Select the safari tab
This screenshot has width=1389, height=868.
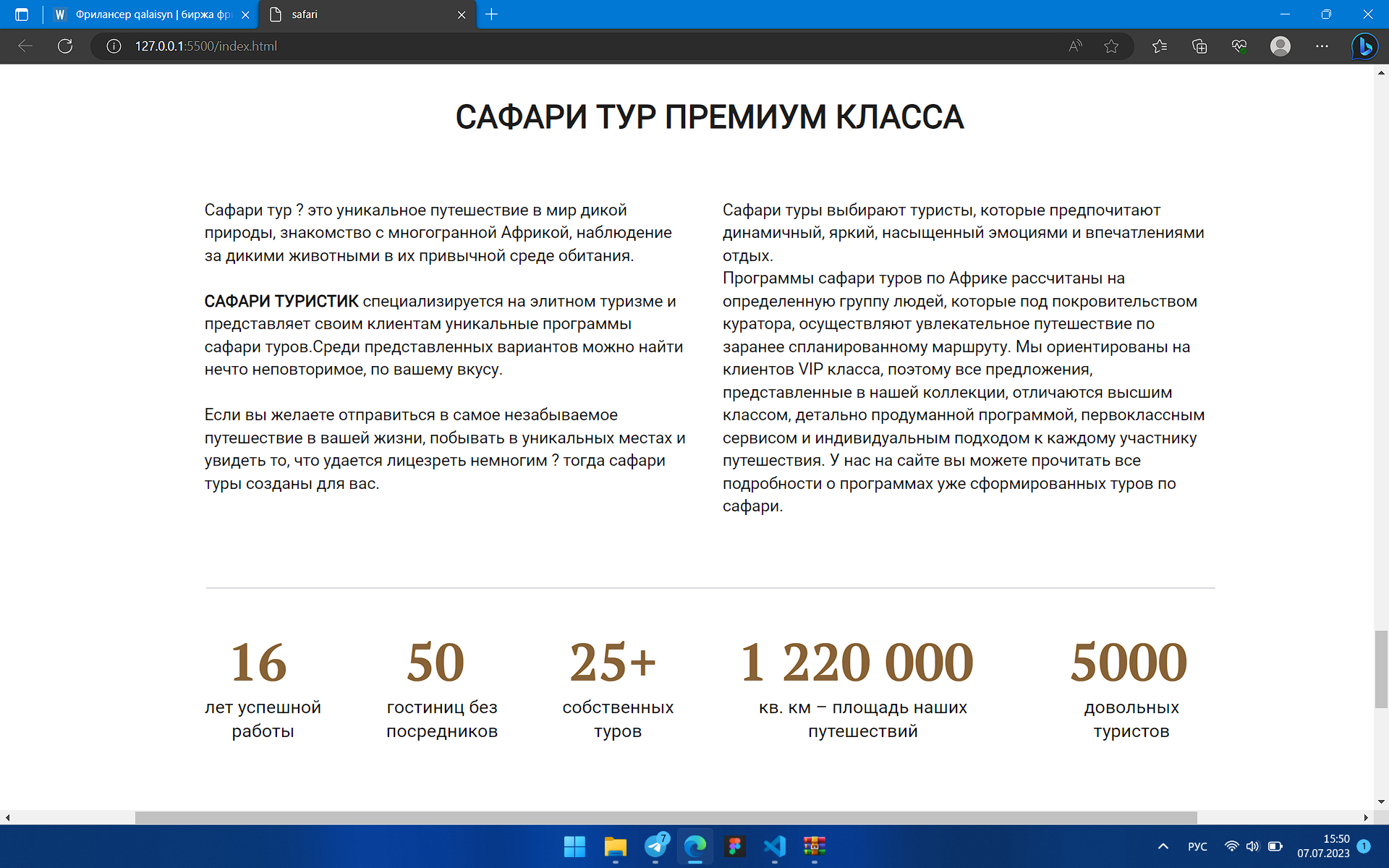pos(368,14)
